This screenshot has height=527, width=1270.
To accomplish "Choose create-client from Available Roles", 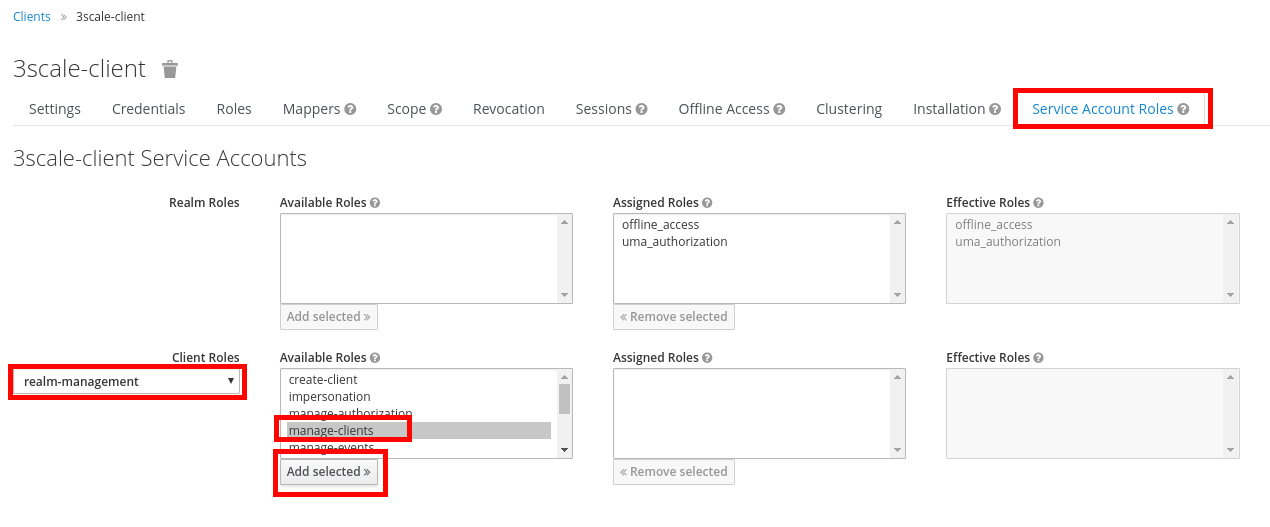I will tap(323, 380).
